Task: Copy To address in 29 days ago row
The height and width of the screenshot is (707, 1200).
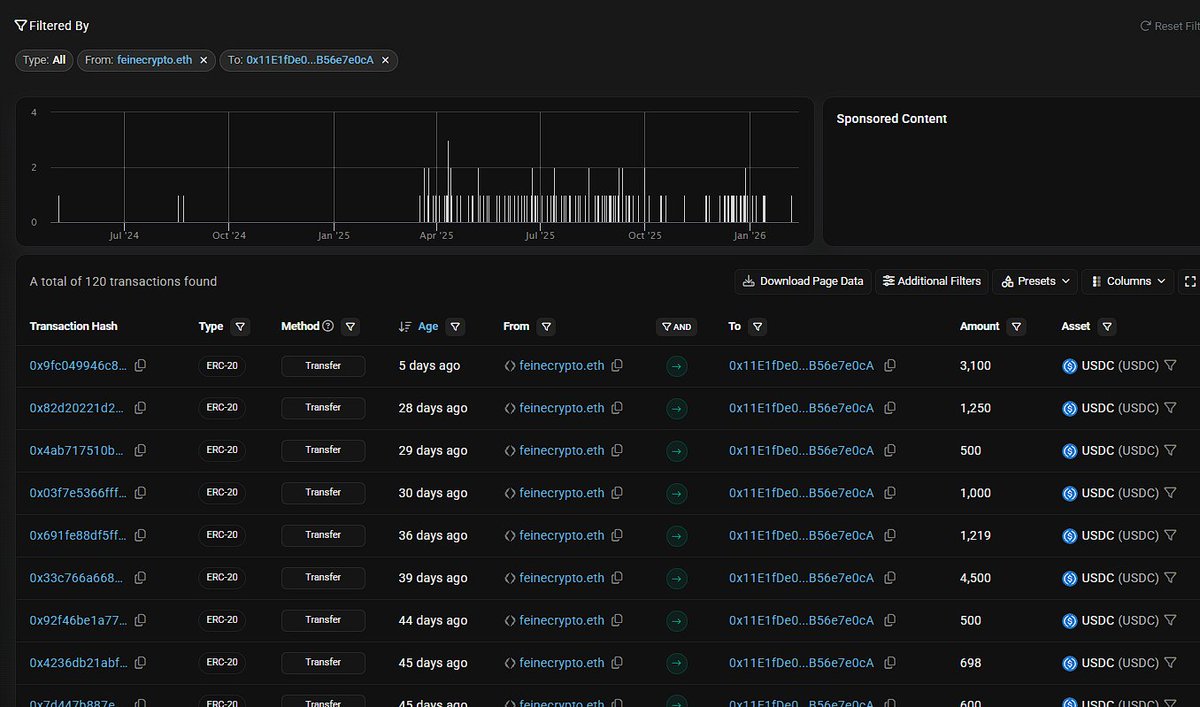Action: tap(890, 451)
